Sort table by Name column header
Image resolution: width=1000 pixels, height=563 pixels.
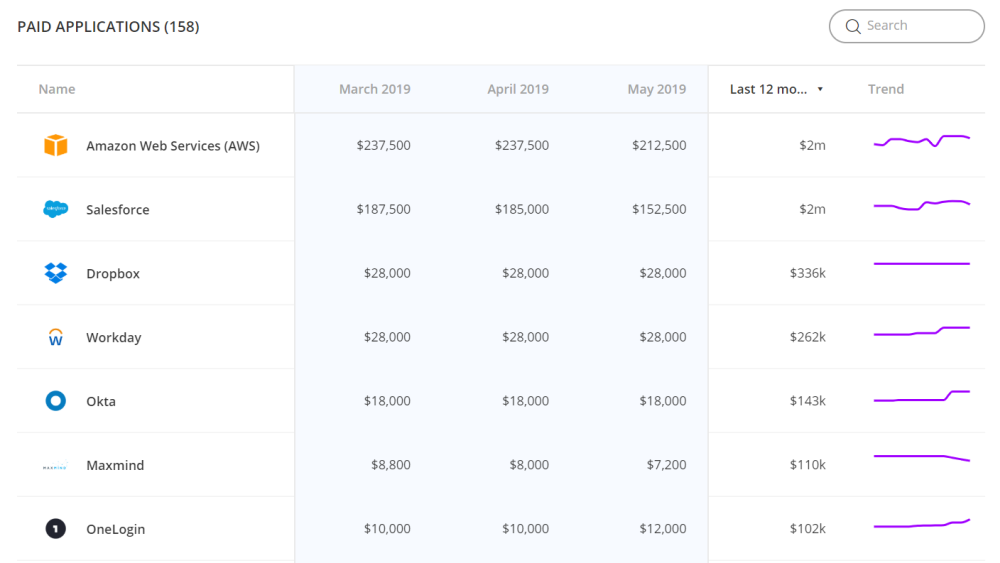point(57,89)
